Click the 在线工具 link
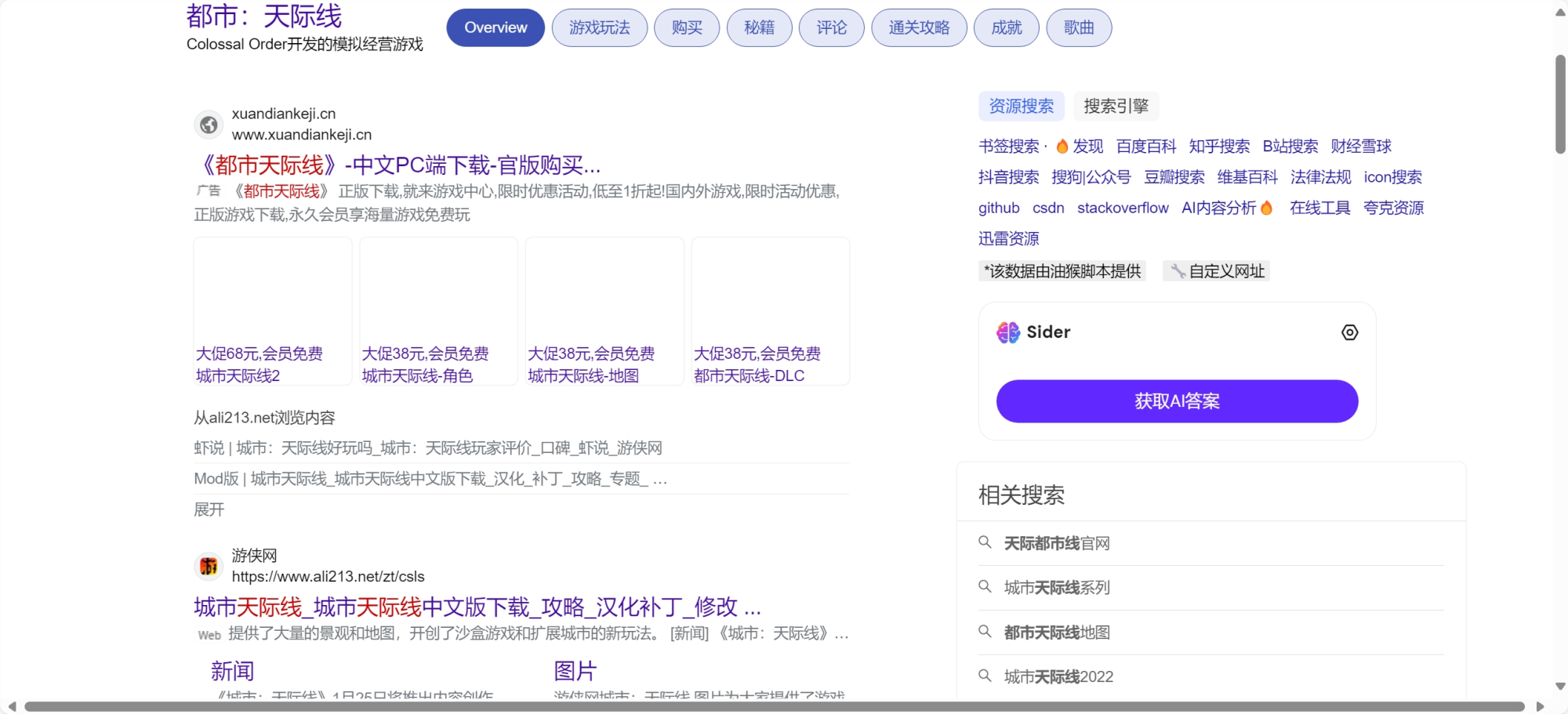 pyautogui.click(x=1320, y=208)
